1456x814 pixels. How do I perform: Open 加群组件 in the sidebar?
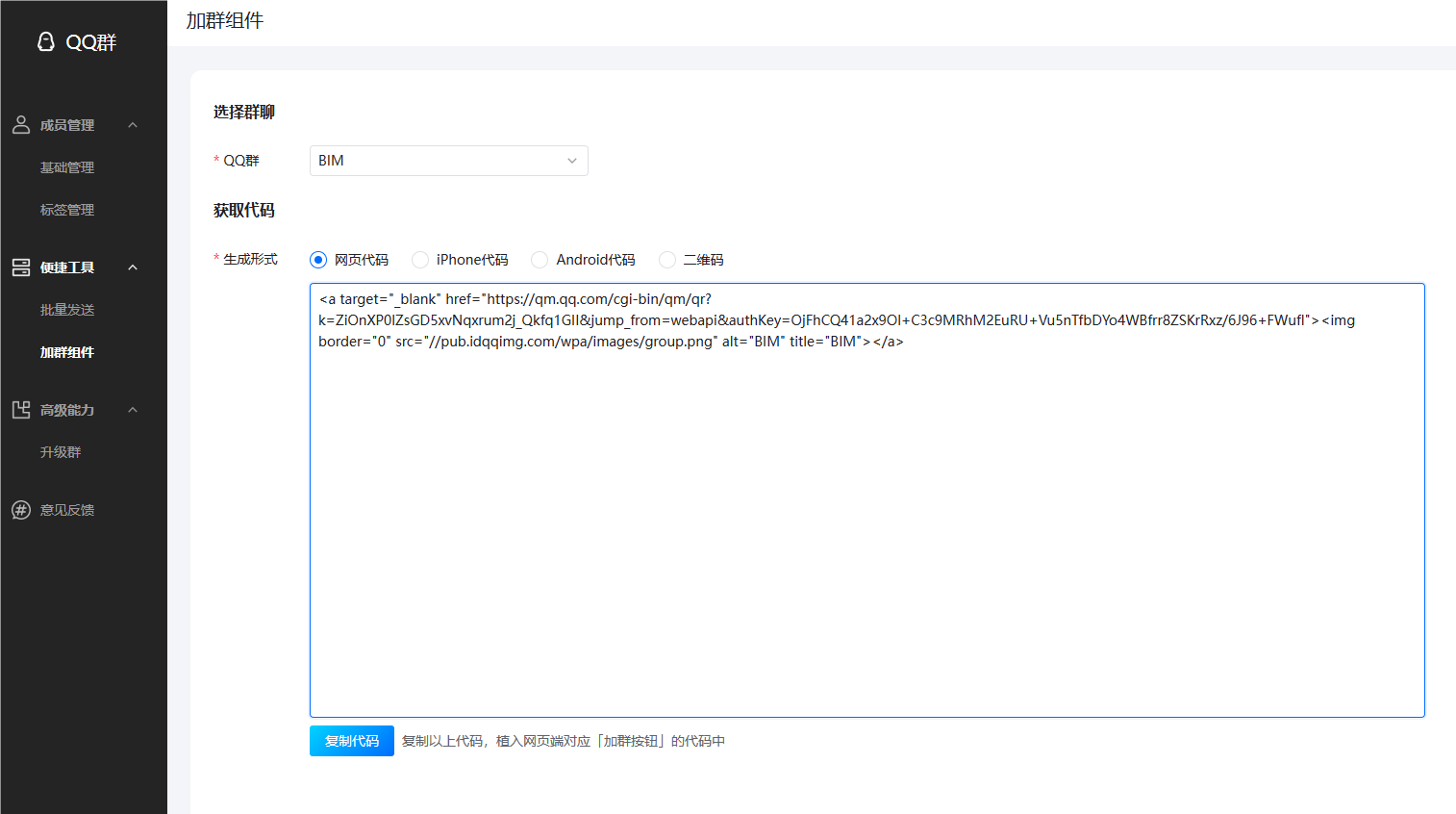tap(67, 352)
